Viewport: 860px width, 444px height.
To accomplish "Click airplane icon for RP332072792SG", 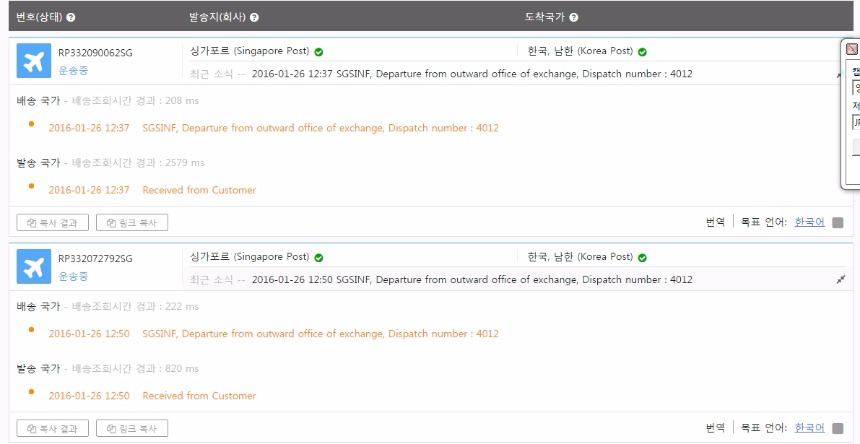I will [33, 267].
